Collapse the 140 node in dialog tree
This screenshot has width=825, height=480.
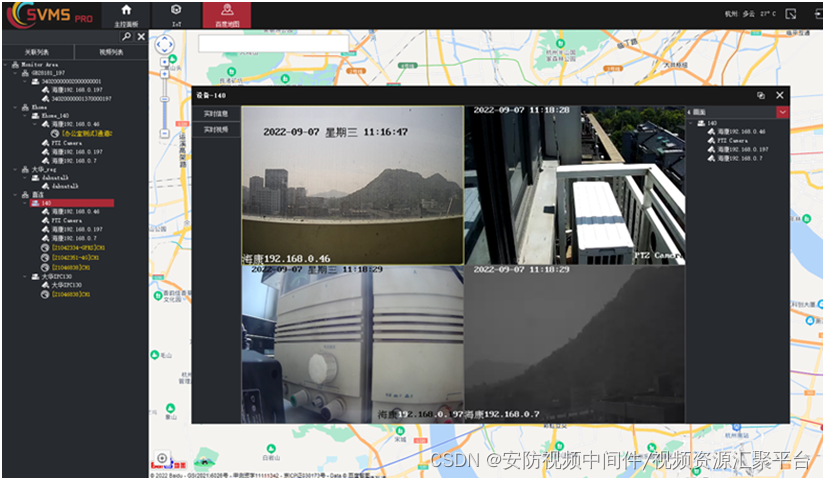[691, 123]
